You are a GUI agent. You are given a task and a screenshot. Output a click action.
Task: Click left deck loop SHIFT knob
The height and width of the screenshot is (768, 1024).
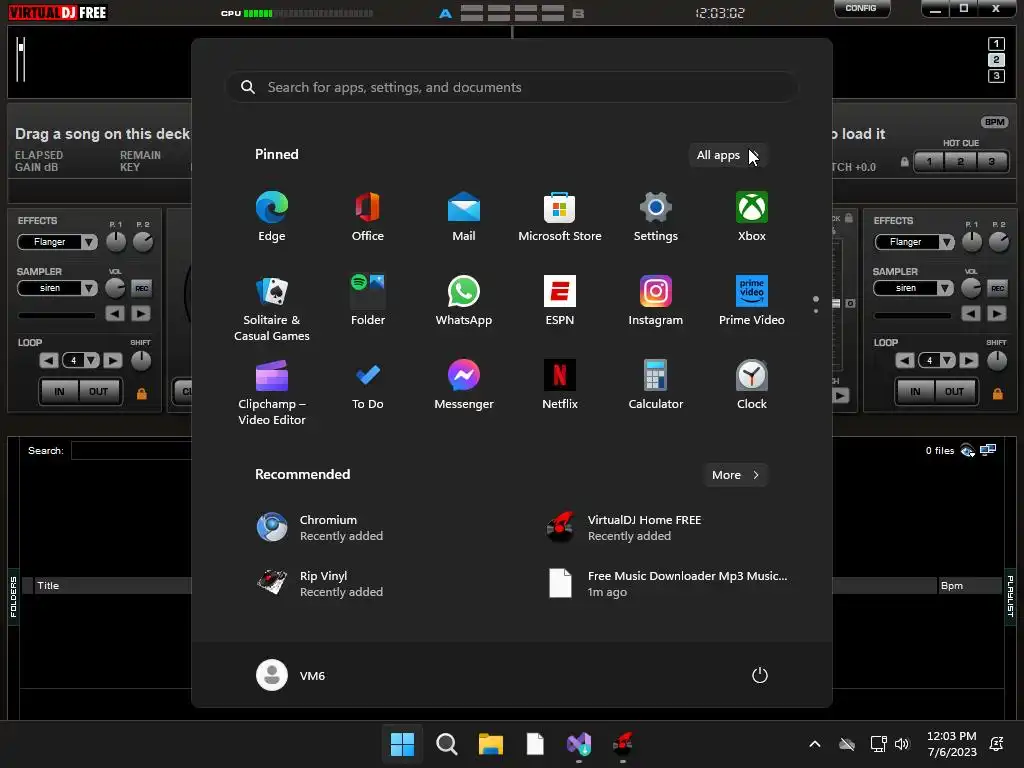pyautogui.click(x=141, y=360)
